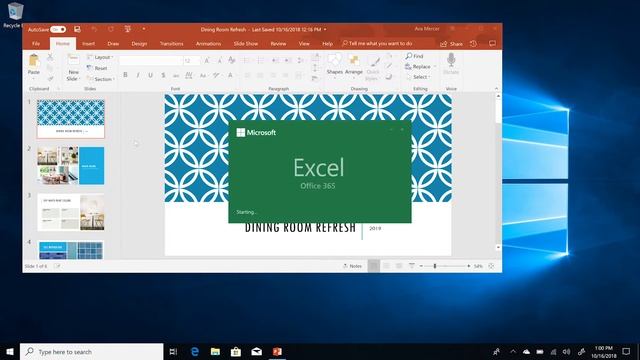The height and width of the screenshot is (360, 640).
Task: Open Change Case Aa menu
Action: point(203,76)
